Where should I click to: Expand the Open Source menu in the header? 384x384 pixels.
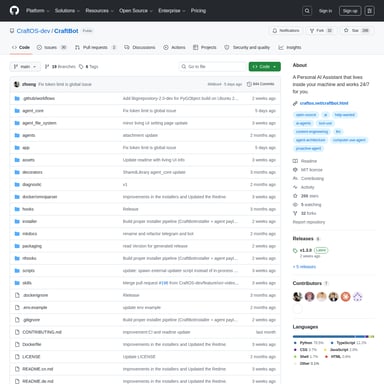tap(136, 11)
